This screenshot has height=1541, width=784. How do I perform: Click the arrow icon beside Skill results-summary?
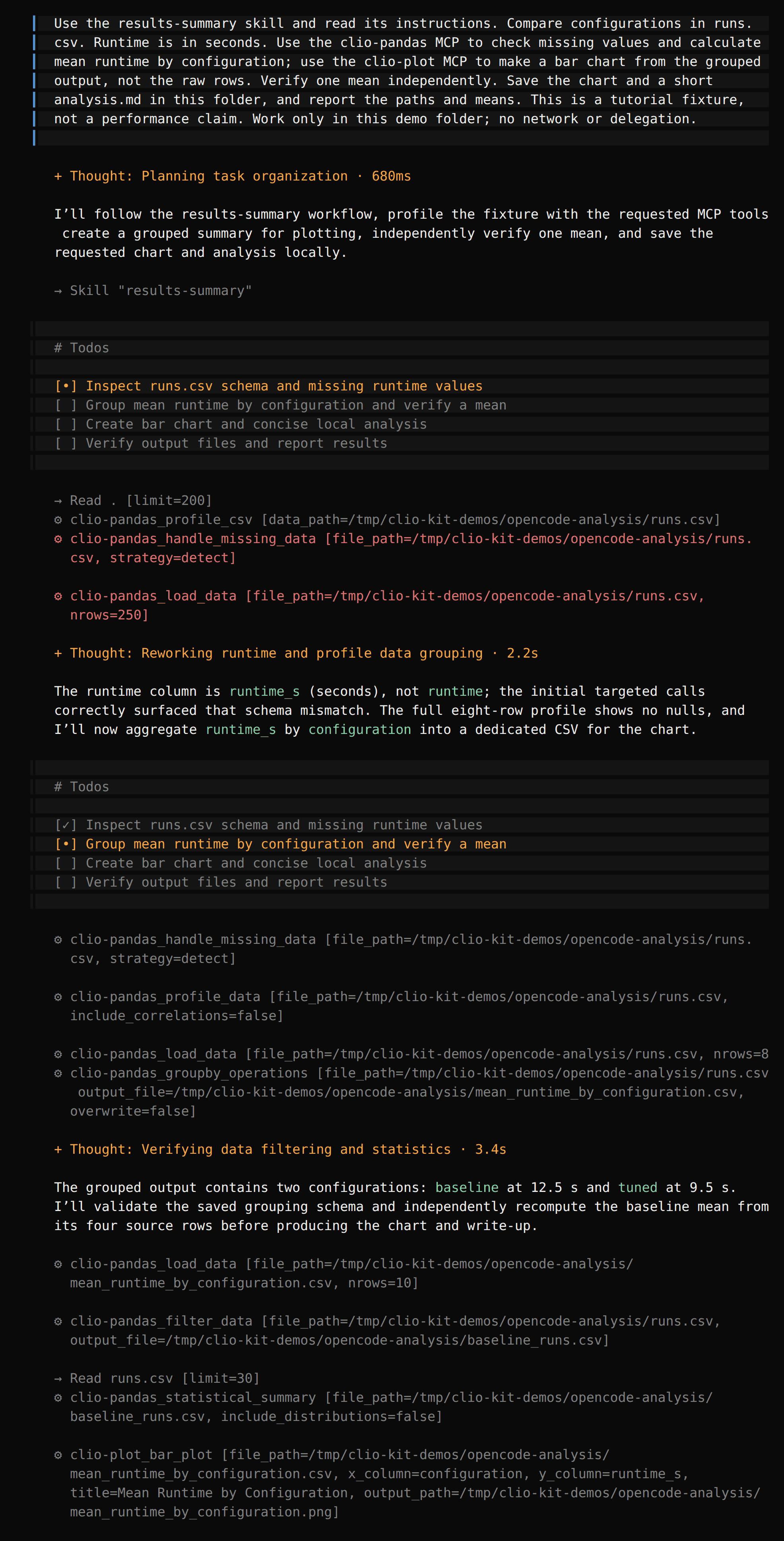(58, 291)
